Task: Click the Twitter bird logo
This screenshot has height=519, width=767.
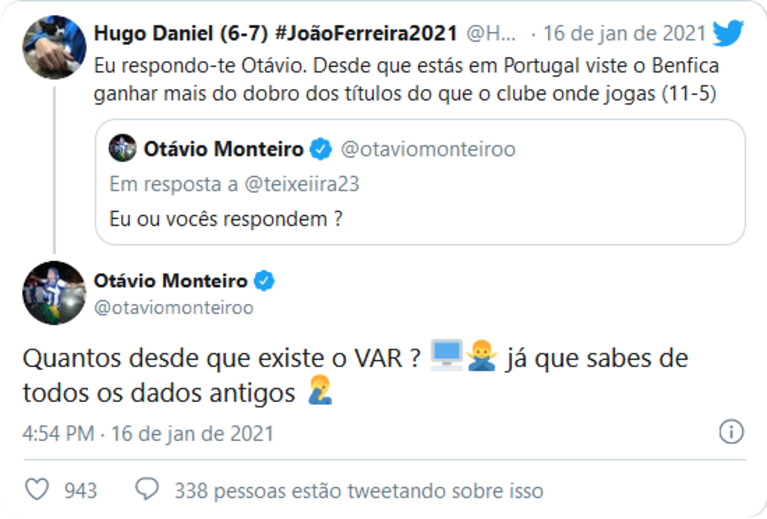Action: coord(728,33)
